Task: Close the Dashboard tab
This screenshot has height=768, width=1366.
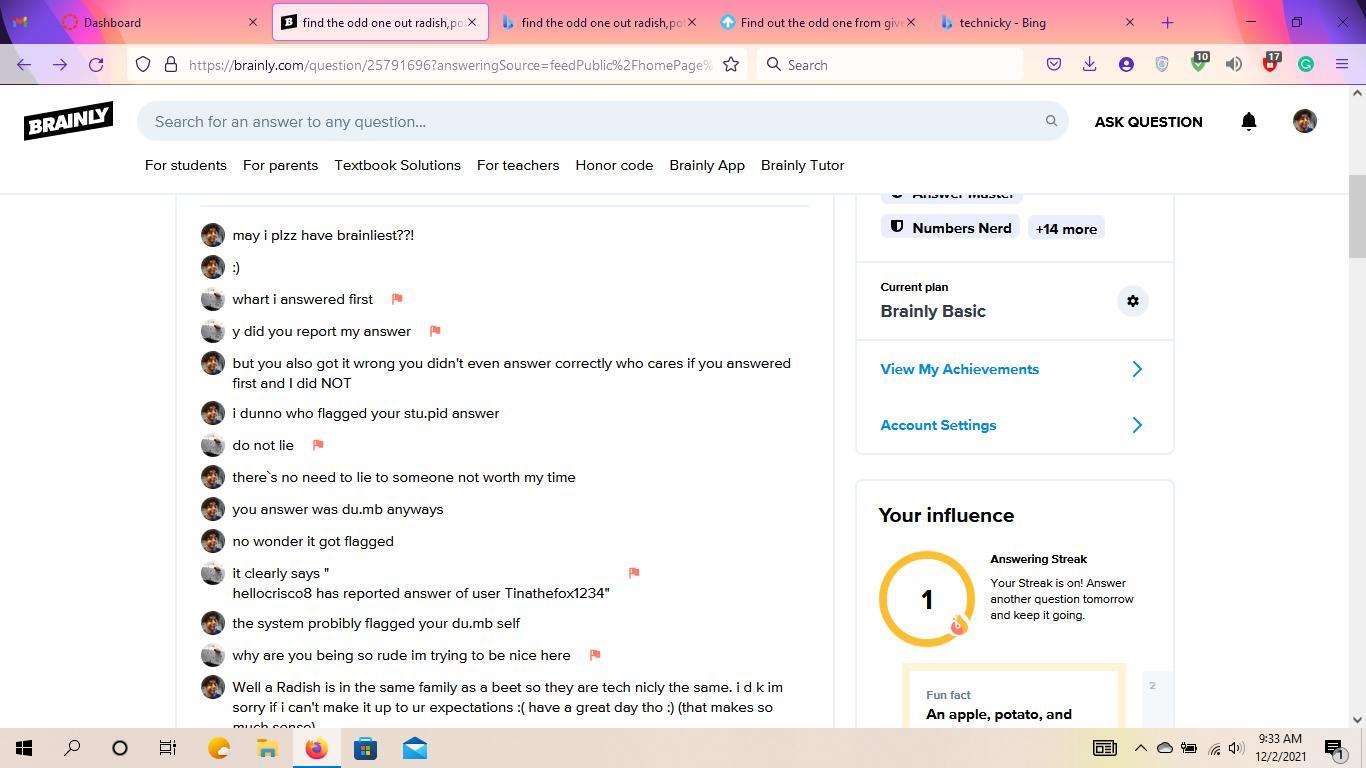Action: pyautogui.click(x=252, y=22)
